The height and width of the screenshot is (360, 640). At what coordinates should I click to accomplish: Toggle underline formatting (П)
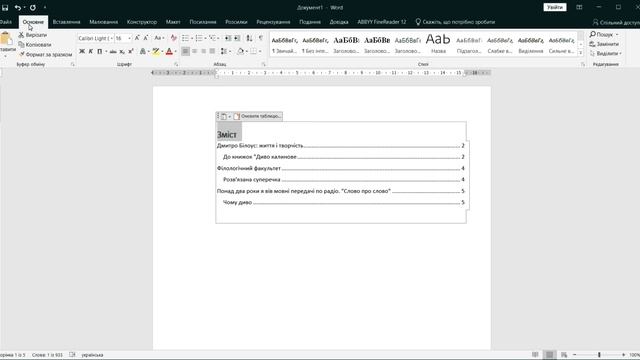(x=99, y=51)
